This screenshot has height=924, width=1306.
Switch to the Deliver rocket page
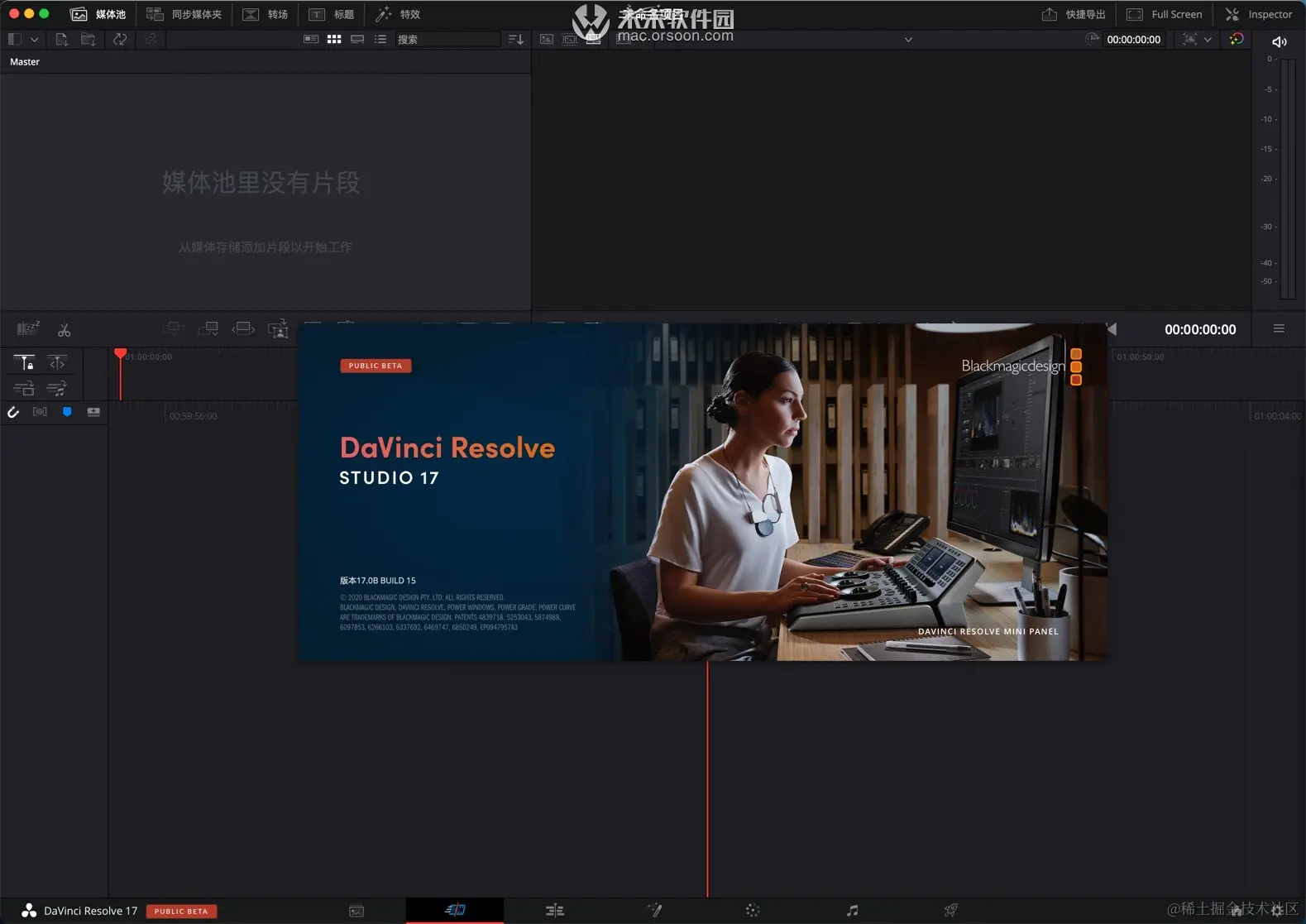pyautogui.click(x=951, y=911)
